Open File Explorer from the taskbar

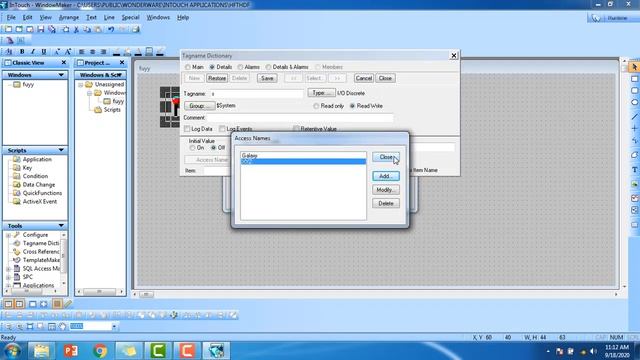coord(41,351)
